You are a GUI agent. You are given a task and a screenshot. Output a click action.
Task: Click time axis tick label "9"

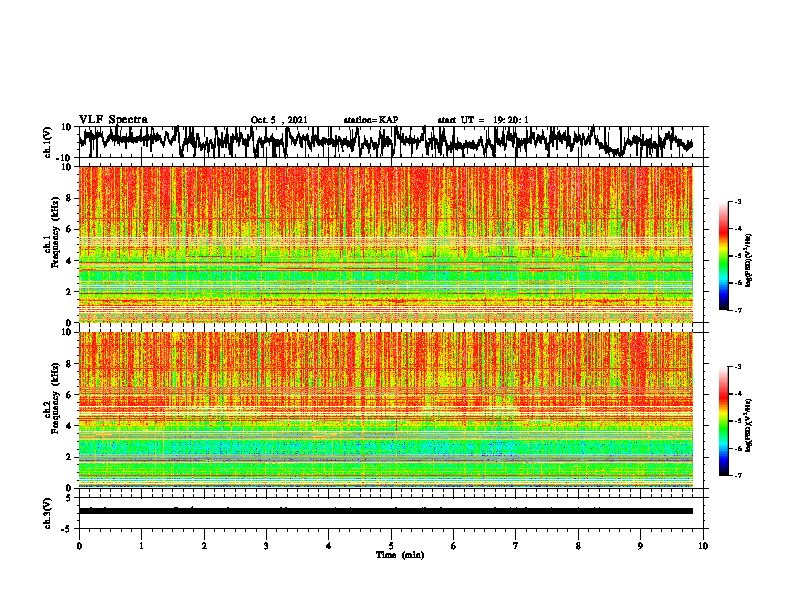pos(640,546)
